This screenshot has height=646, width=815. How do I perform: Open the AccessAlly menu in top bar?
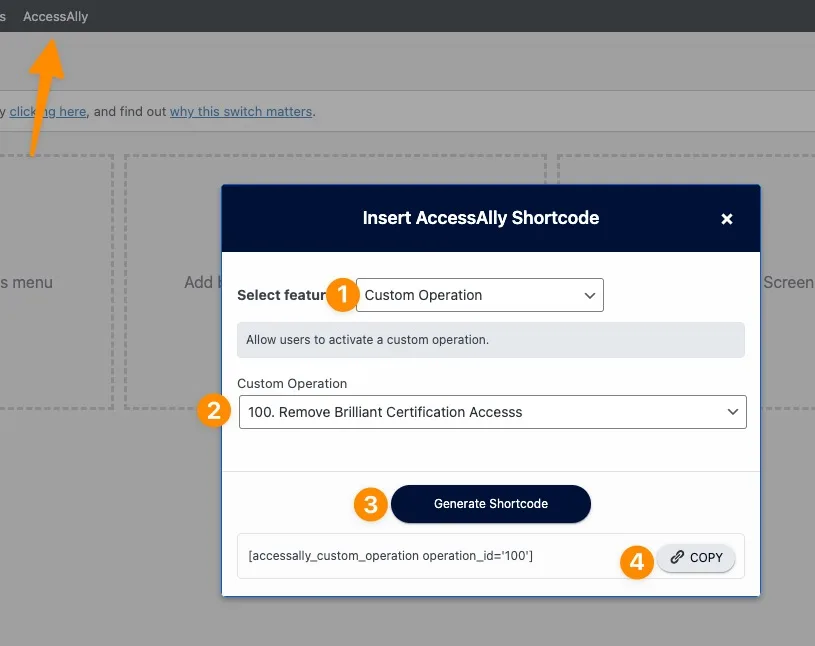coord(56,17)
